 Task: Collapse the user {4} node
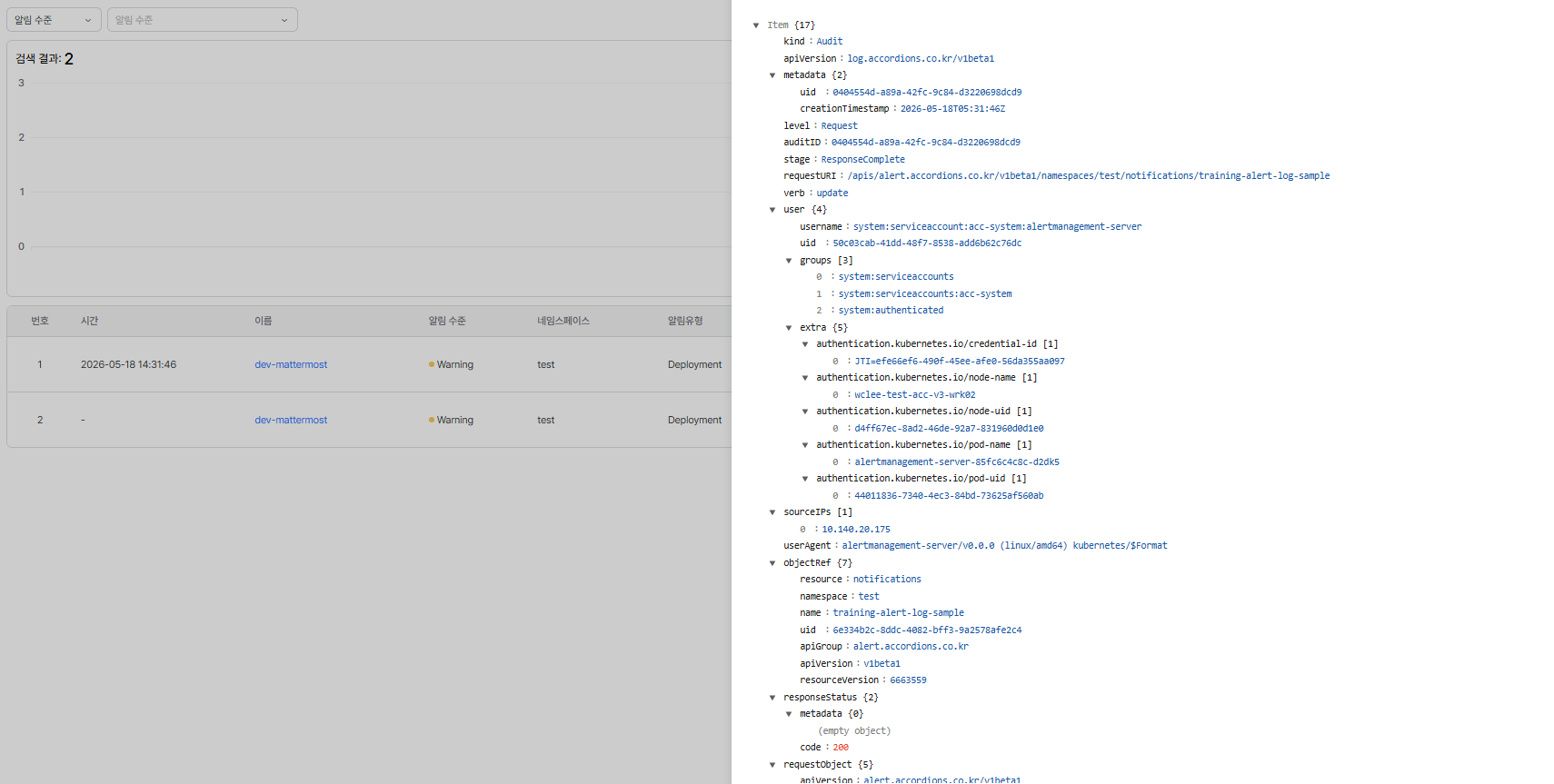772,210
